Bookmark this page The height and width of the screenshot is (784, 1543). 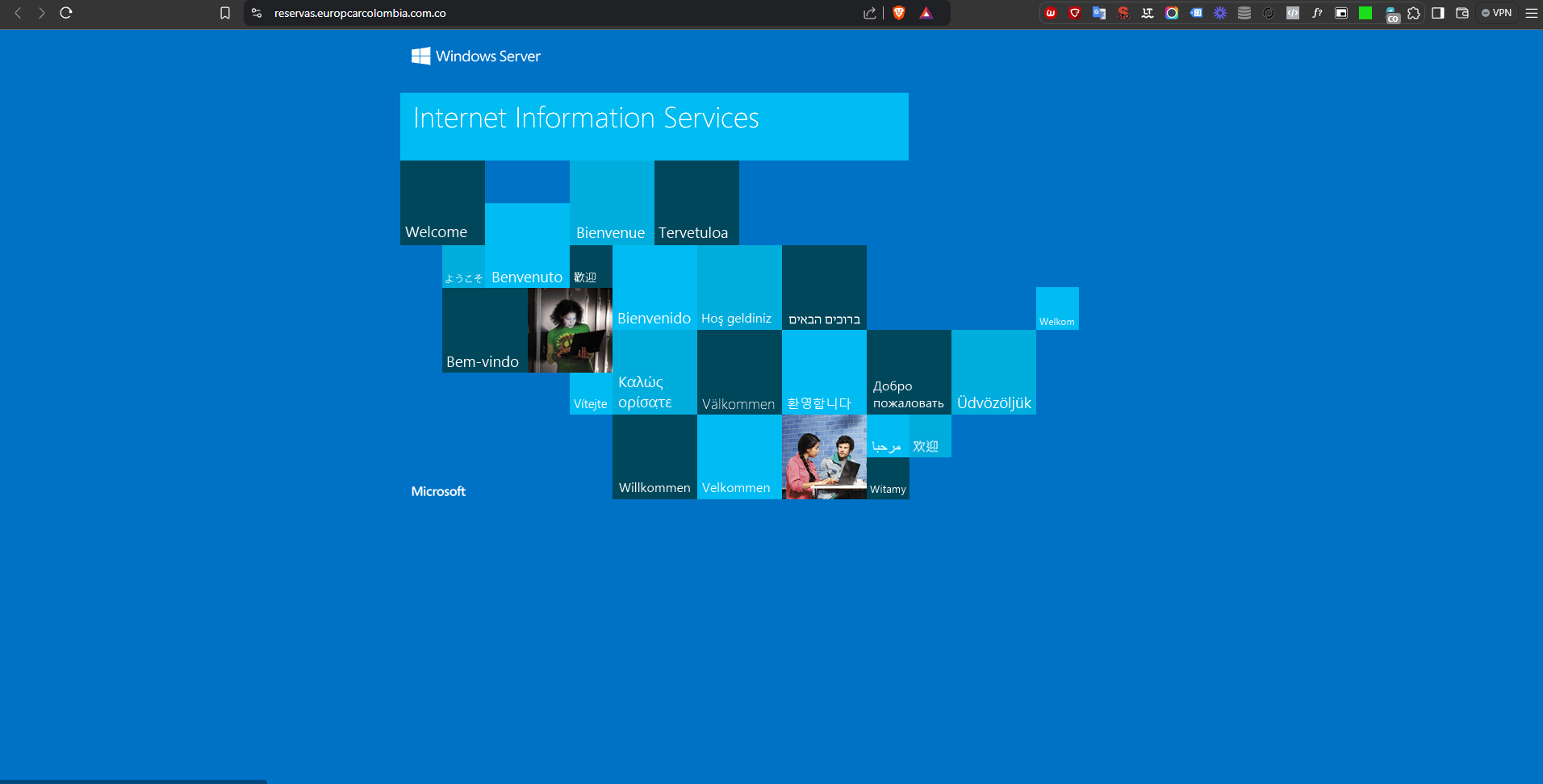tap(225, 13)
